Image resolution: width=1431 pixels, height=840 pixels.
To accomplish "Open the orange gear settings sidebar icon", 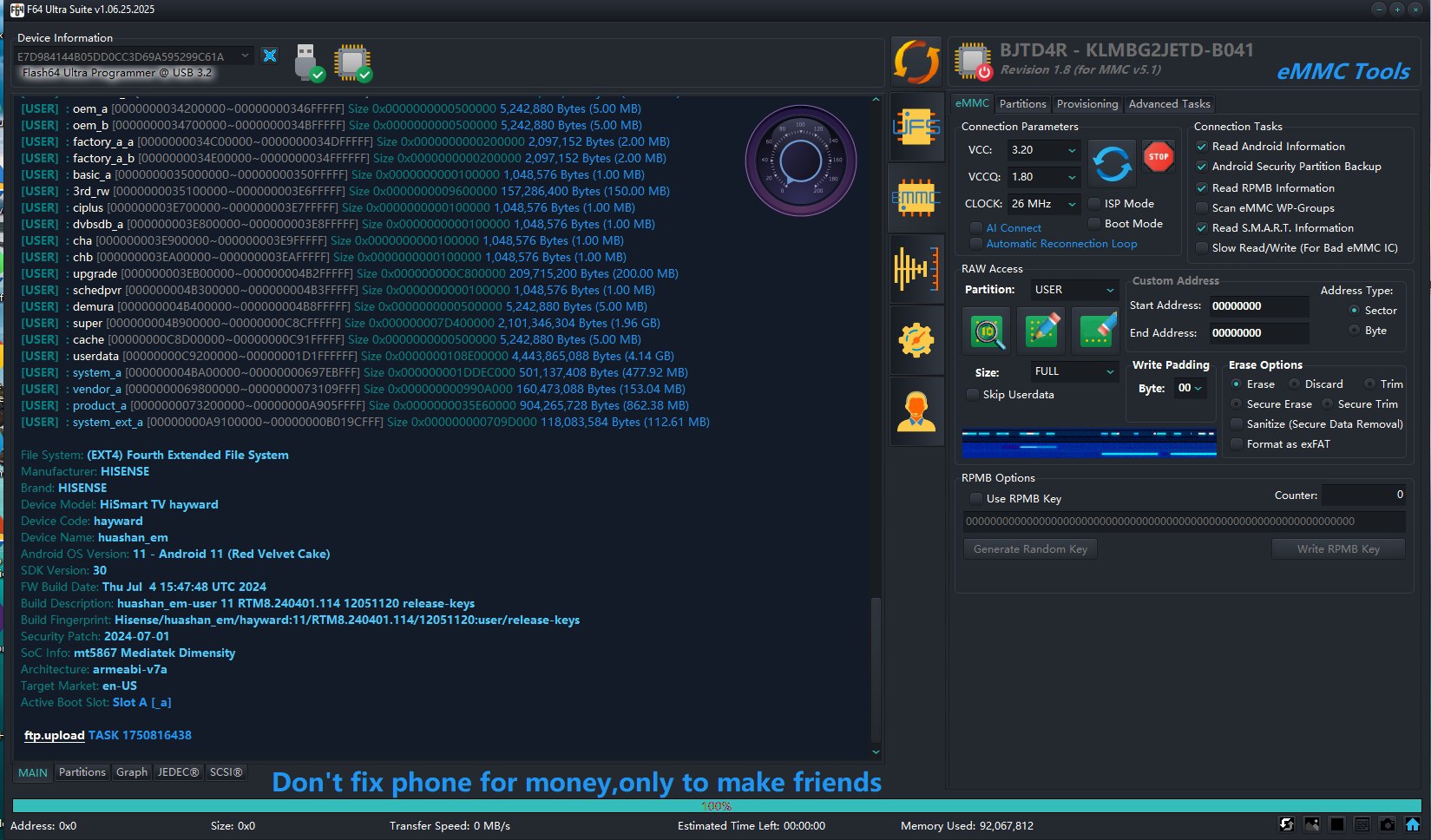I will pyautogui.click(x=916, y=340).
